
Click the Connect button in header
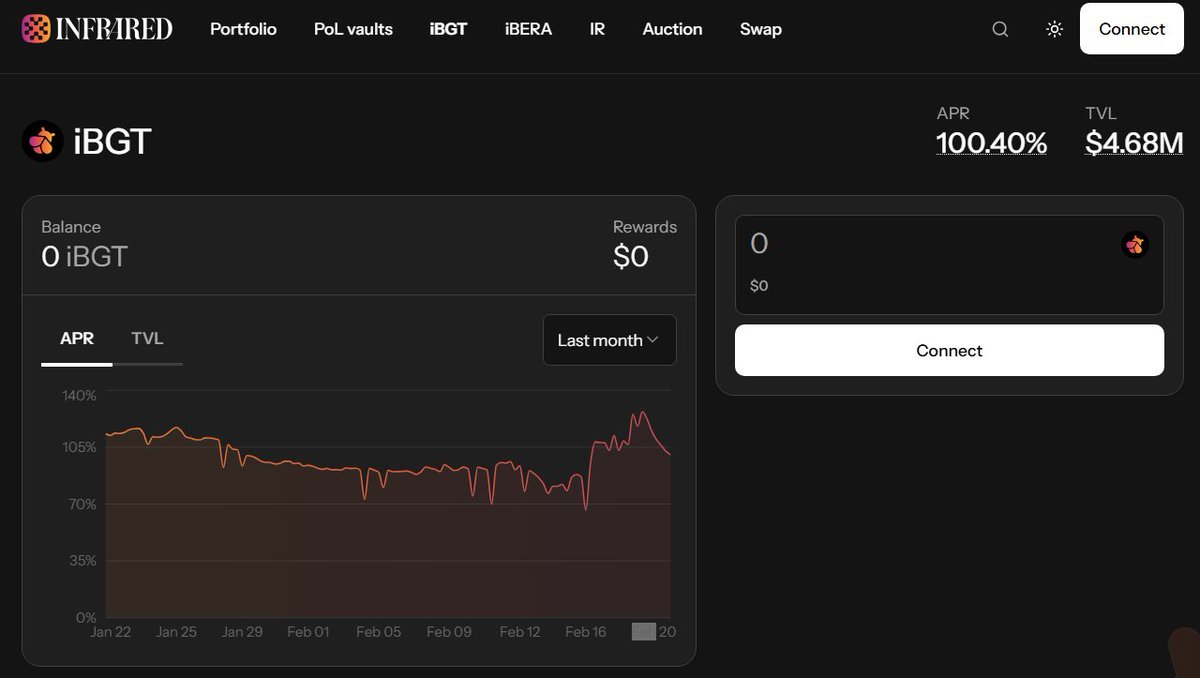[x=1132, y=29]
